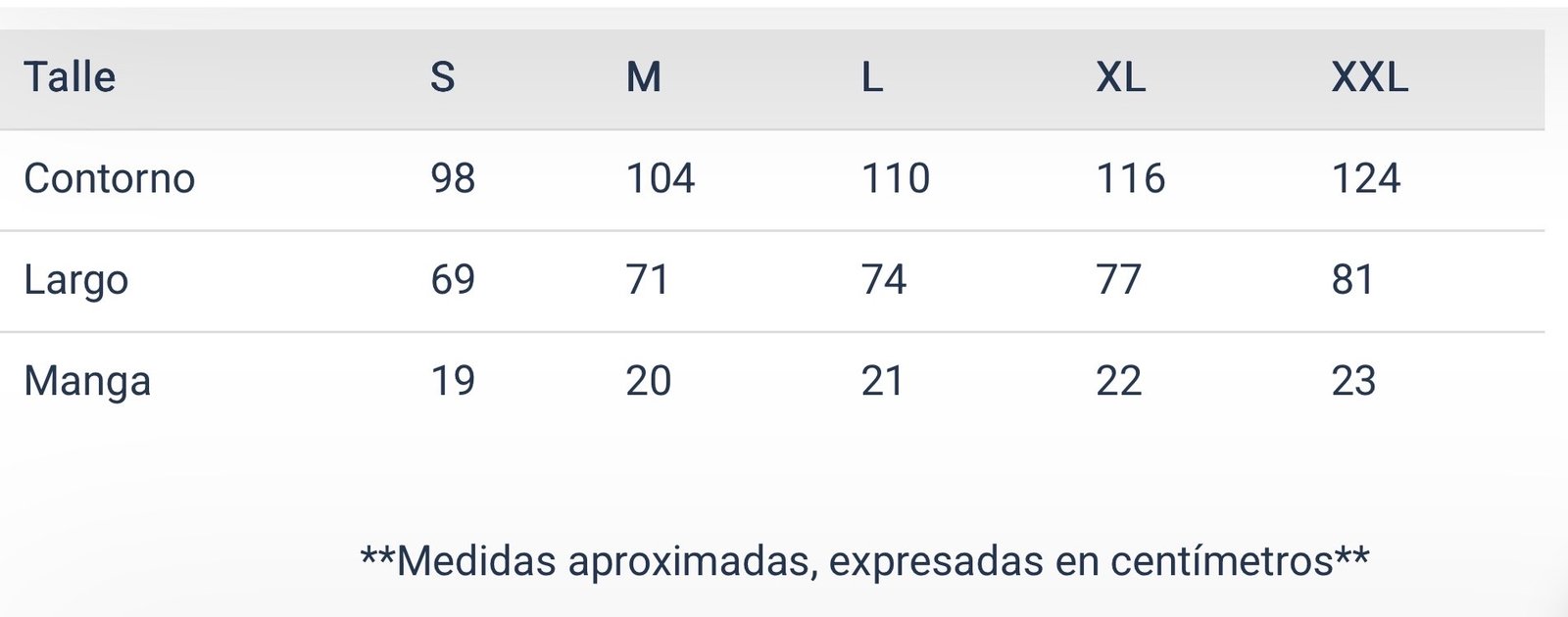Click the XL size header
Screen dimensions: 1568x617
tap(1120, 77)
